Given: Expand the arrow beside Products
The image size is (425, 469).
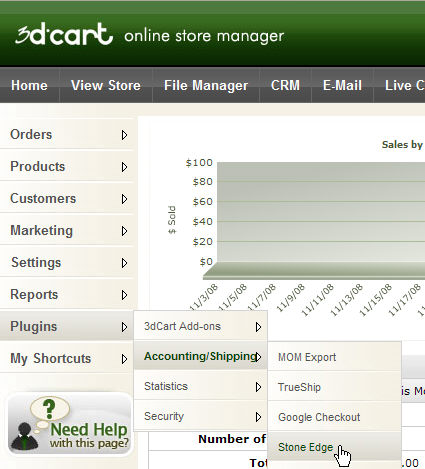Looking at the screenshot, I should coord(124,167).
